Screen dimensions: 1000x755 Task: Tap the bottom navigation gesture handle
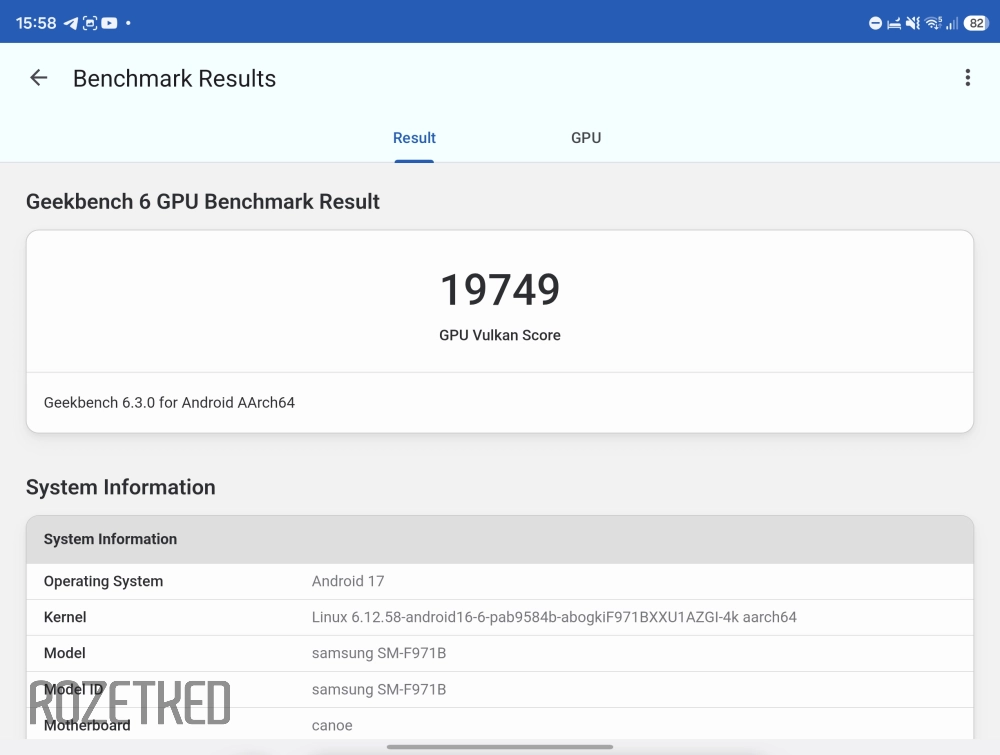tap(500, 747)
